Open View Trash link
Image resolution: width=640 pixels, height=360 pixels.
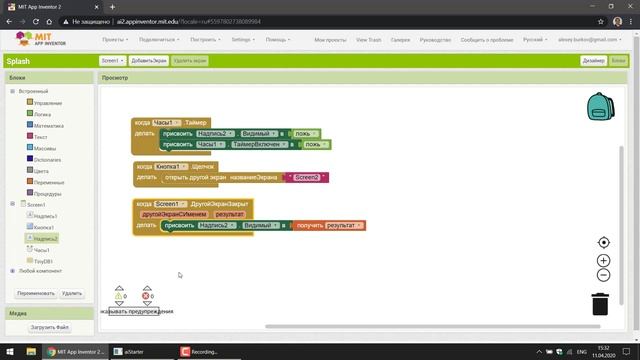[369, 40]
